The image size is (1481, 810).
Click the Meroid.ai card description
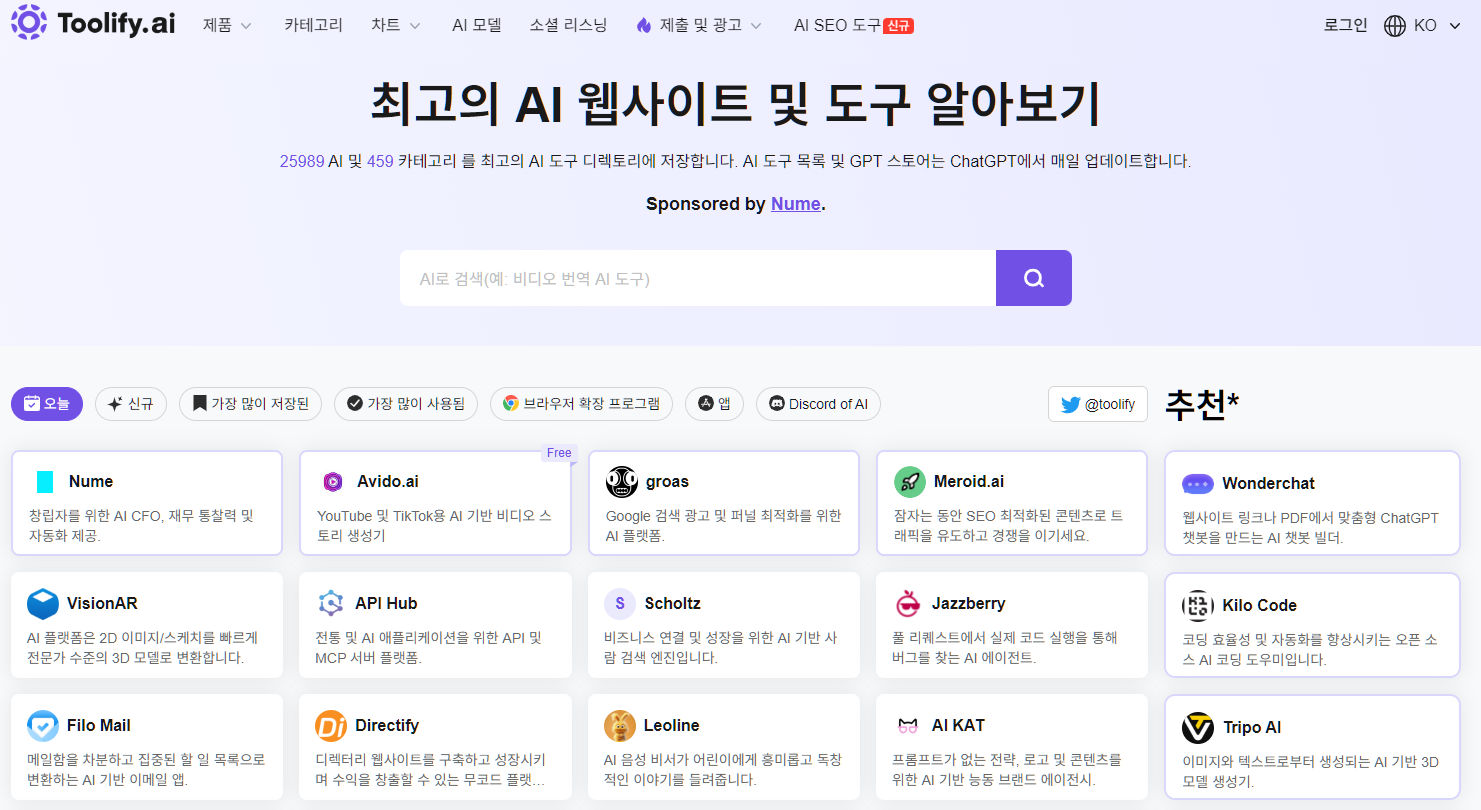point(1008,526)
